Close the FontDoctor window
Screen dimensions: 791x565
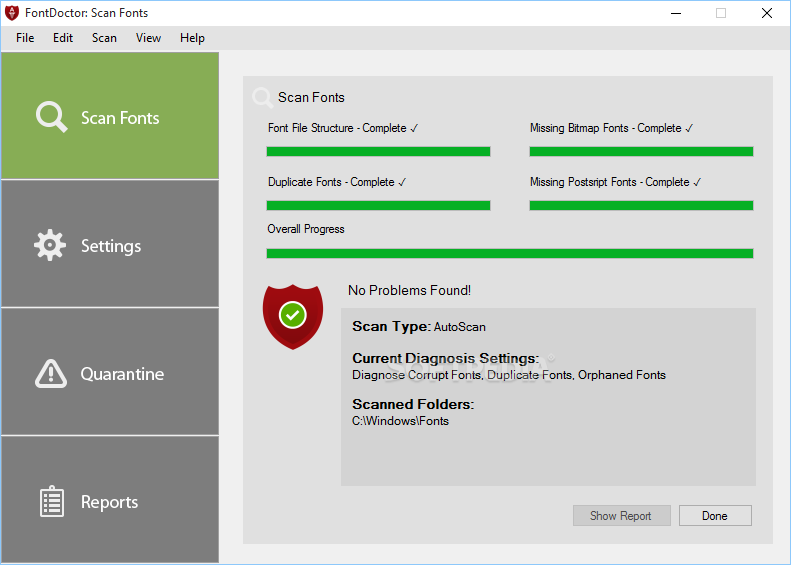tap(767, 13)
